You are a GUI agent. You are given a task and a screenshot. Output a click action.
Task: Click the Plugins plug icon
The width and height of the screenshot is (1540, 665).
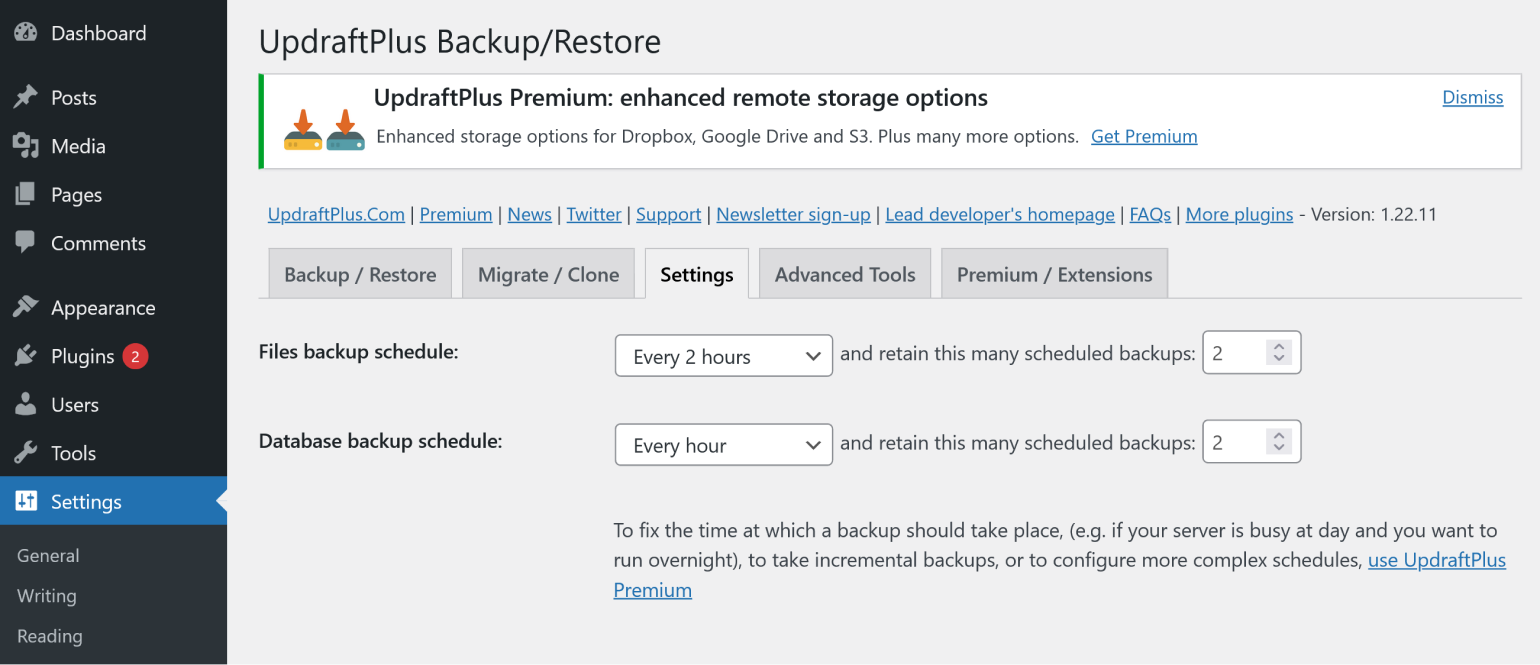click(26, 356)
